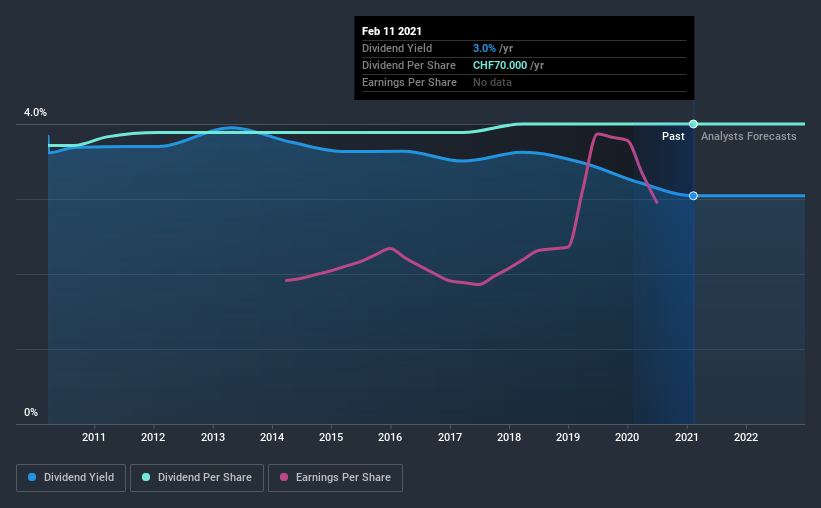This screenshot has width=821, height=508.
Task: Click the 2016 x-axis label
Action: click(x=390, y=437)
